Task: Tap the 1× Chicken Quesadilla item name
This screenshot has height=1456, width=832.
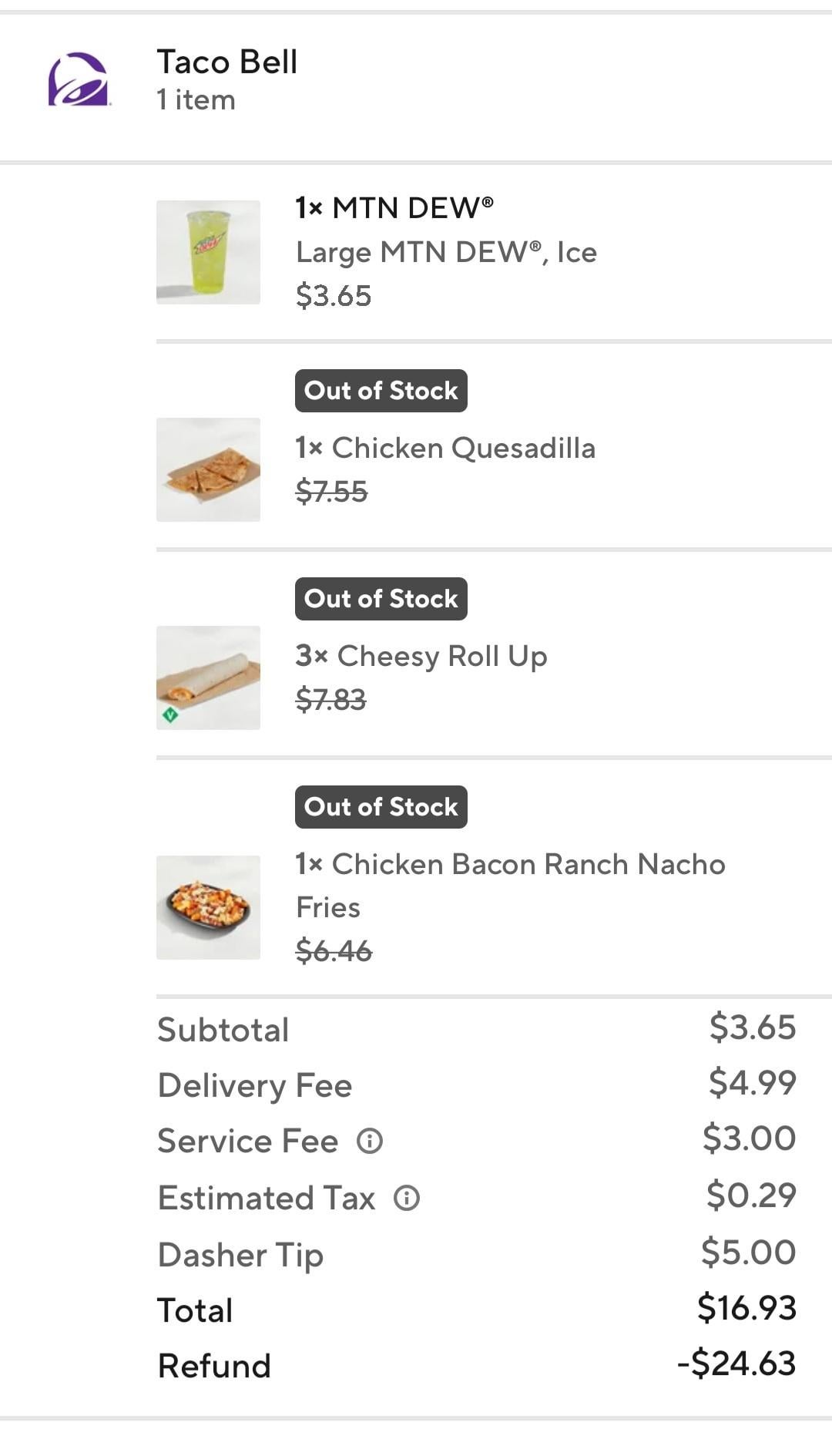Action: point(445,448)
